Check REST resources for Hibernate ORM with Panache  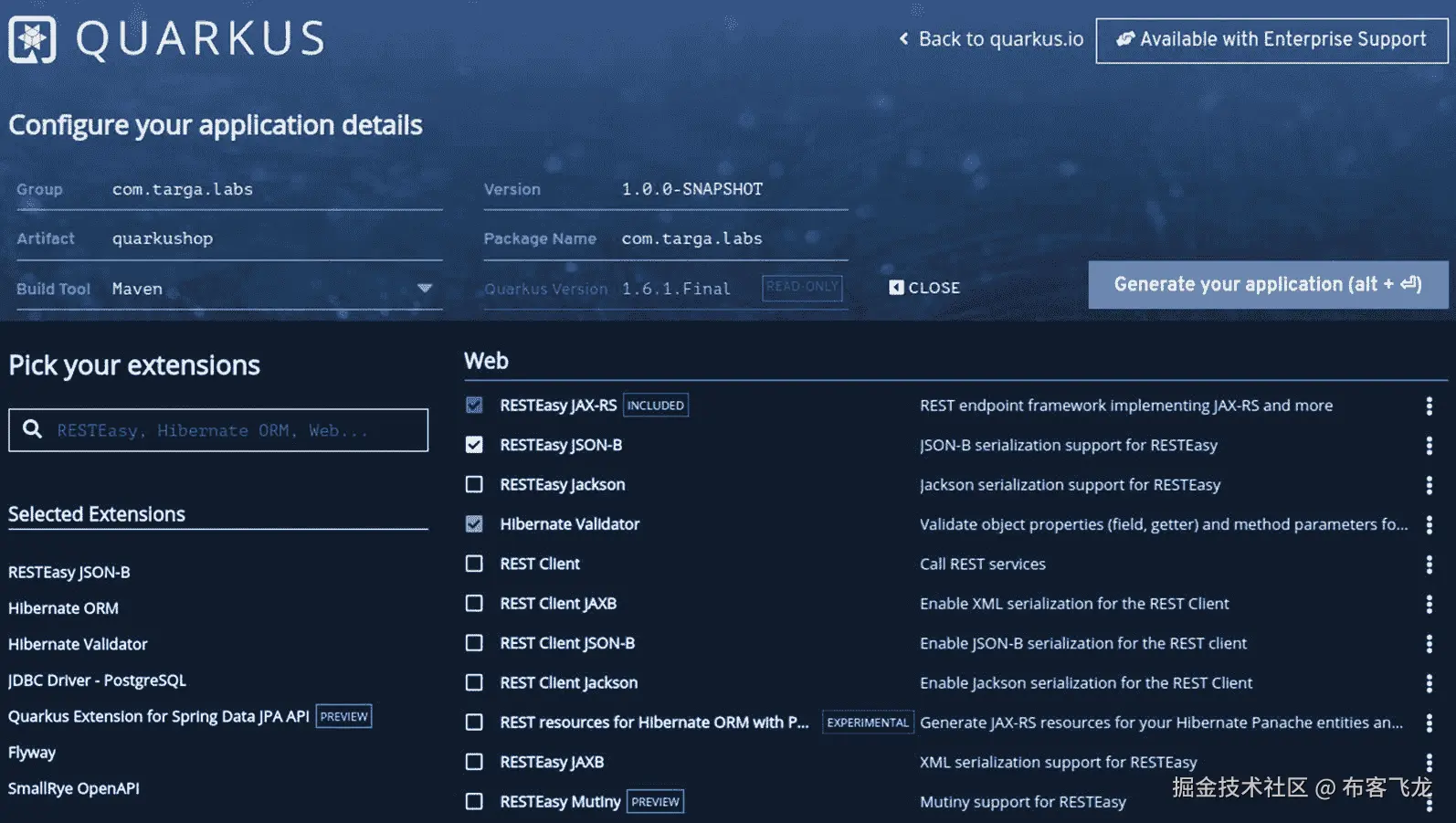pyautogui.click(x=474, y=723)
